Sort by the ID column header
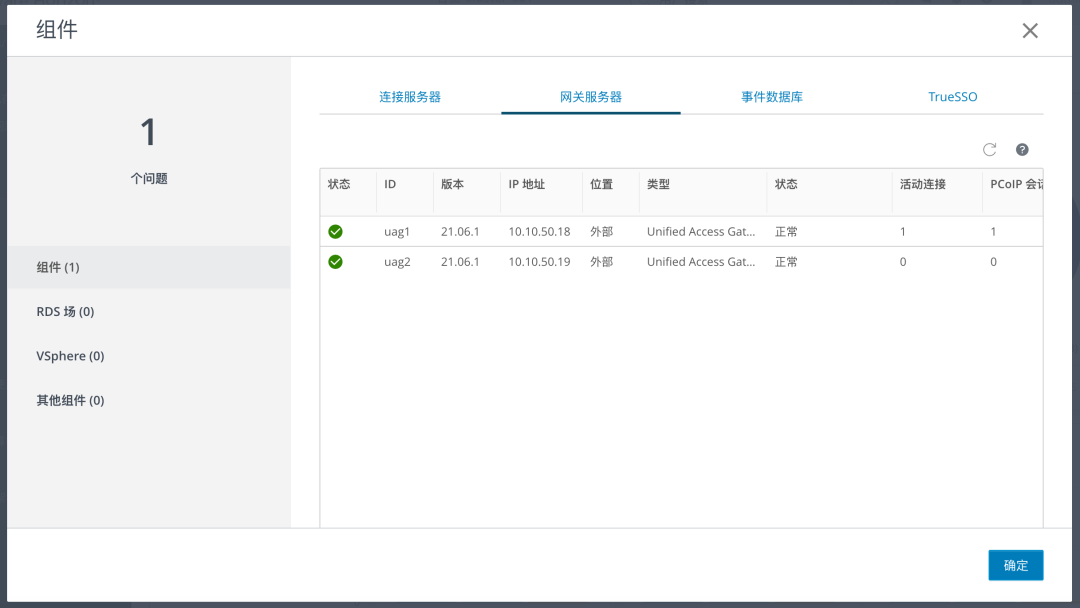Screen dimensions: 1080x608 (x=390, y=184)
